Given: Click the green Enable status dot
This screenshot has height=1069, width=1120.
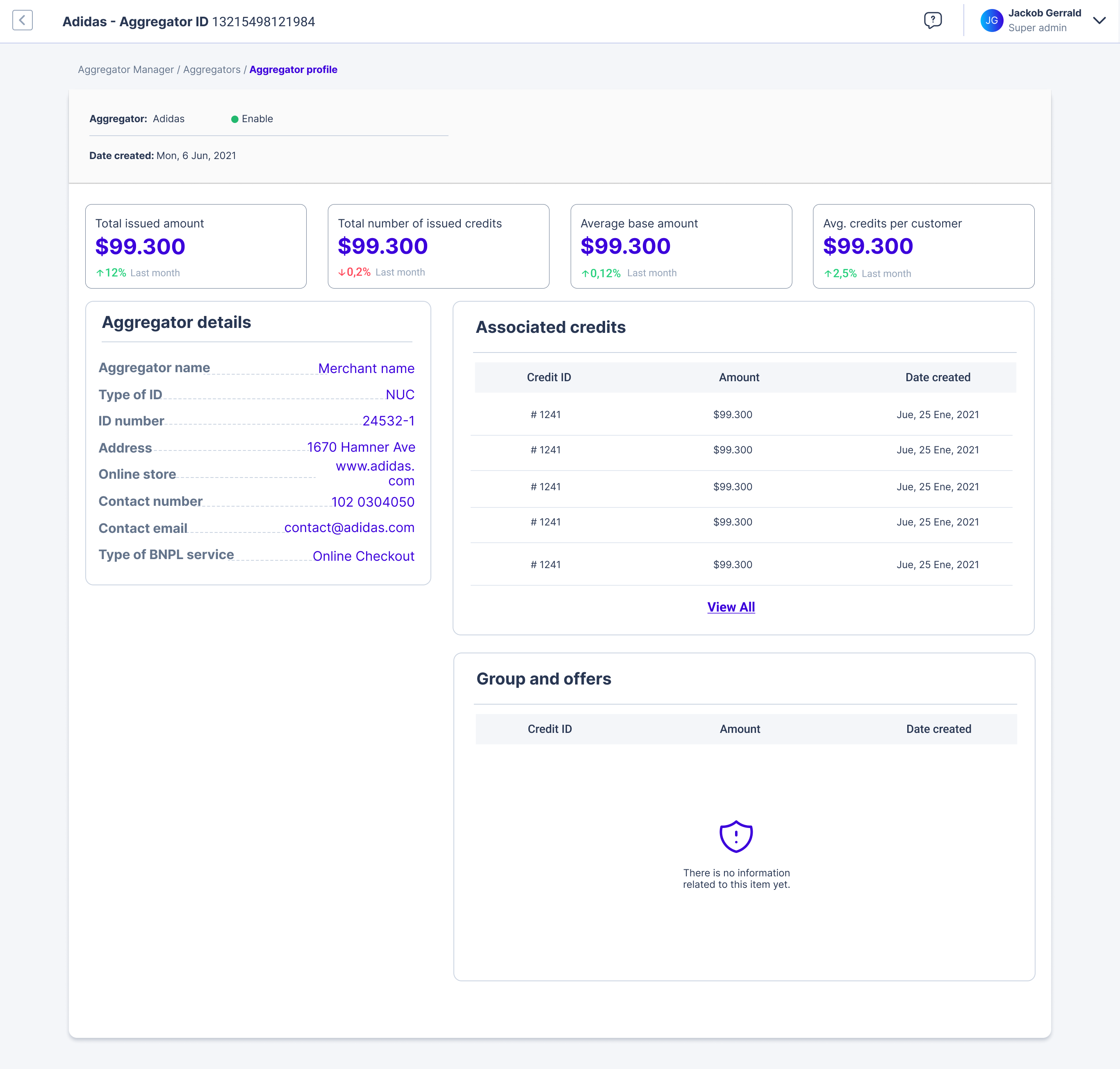Looking at the screenshot, I should pyautogui.click(x=234, y=119).
